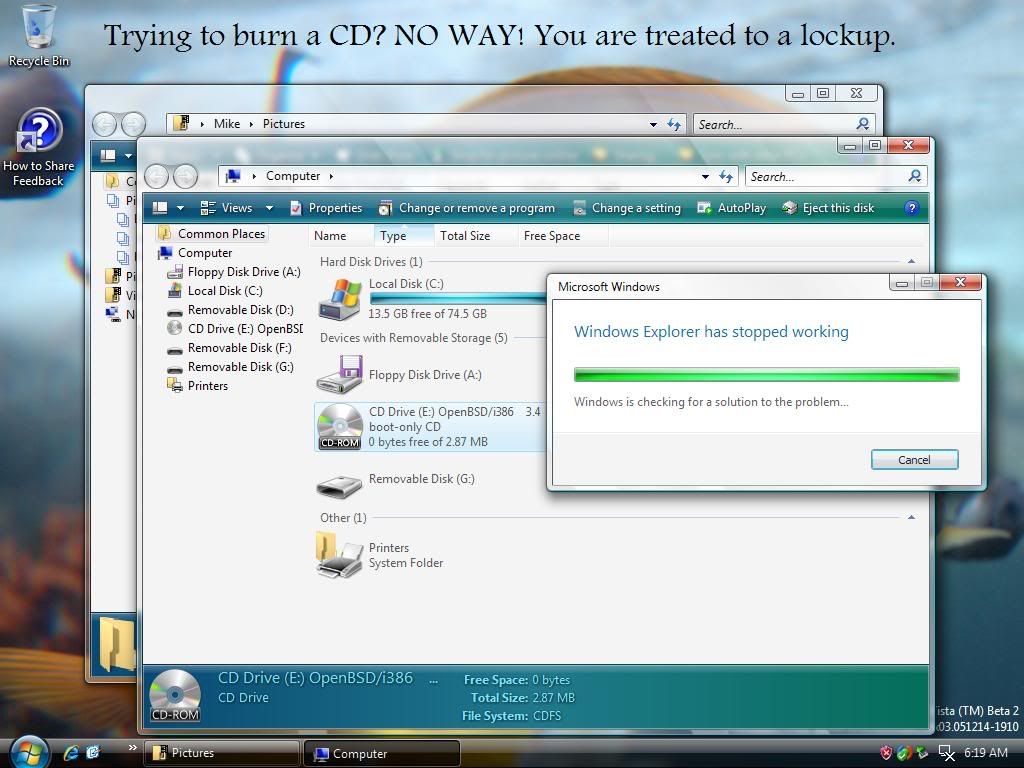Click Eject this disk
1024x768 pixels.
coord(828,208)
